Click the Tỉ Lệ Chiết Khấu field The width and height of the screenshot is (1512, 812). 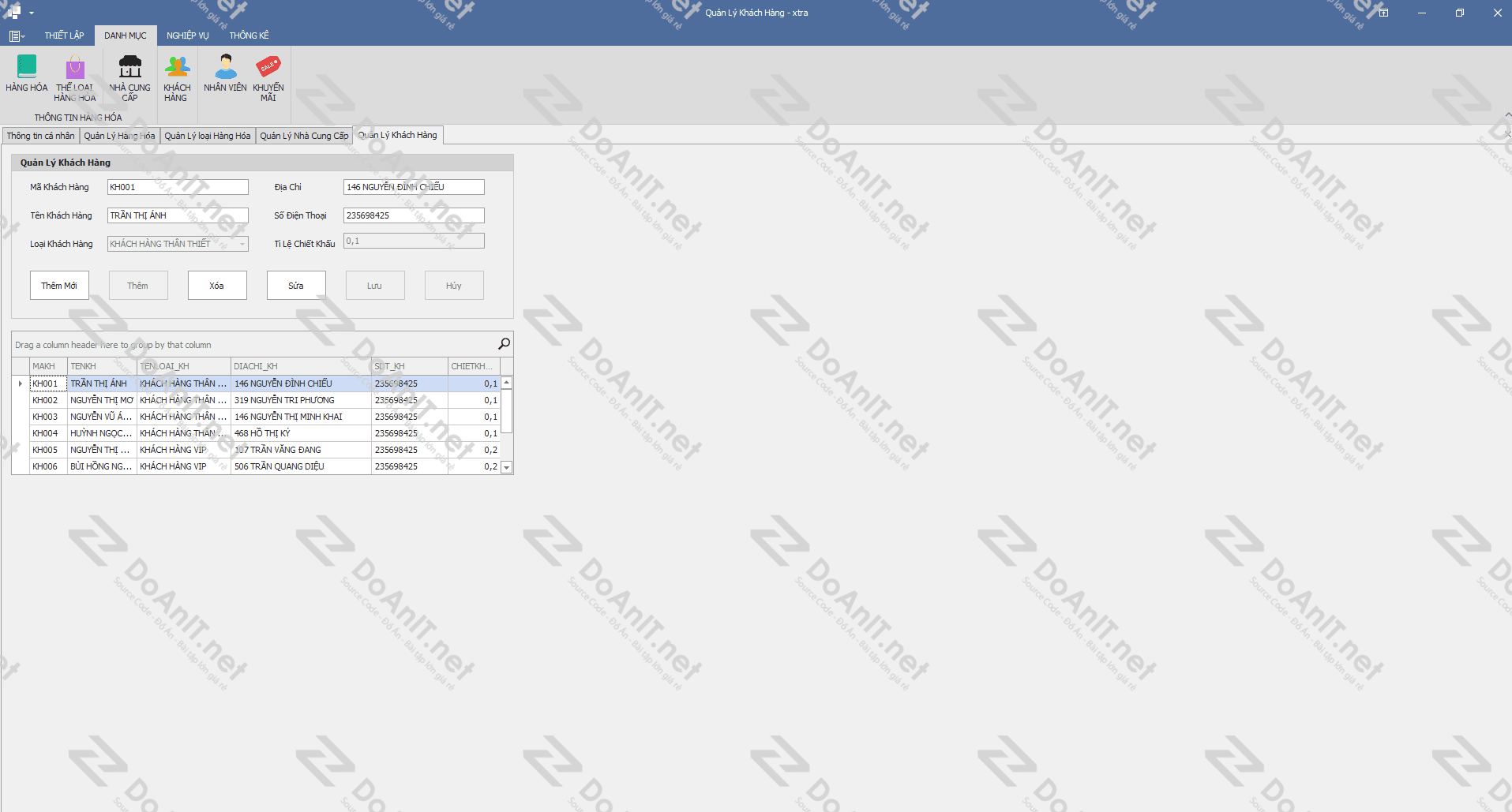point(414,241)
